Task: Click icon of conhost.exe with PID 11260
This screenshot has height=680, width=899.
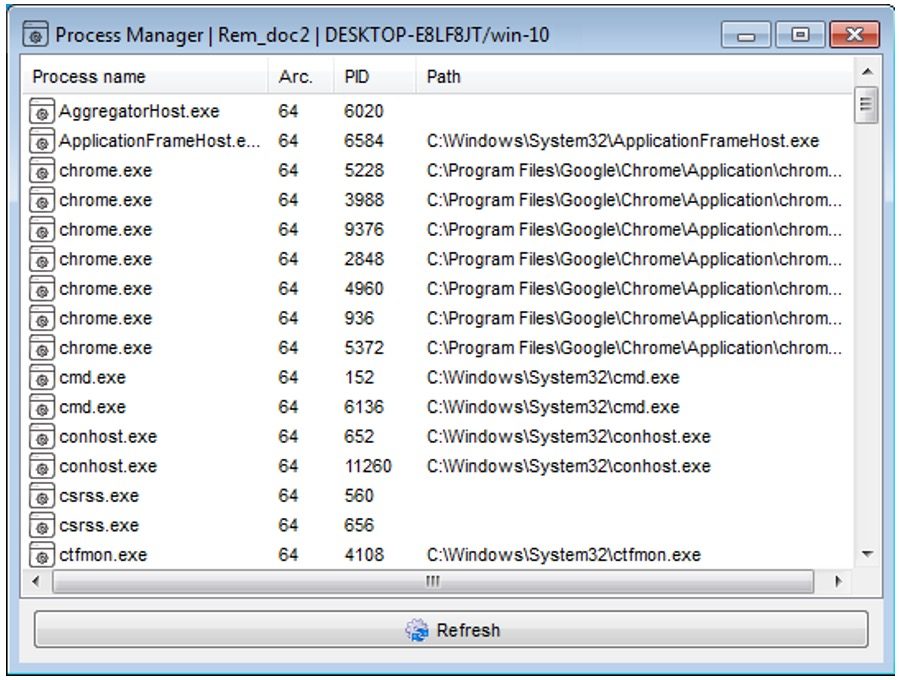Action: (41, 467)
